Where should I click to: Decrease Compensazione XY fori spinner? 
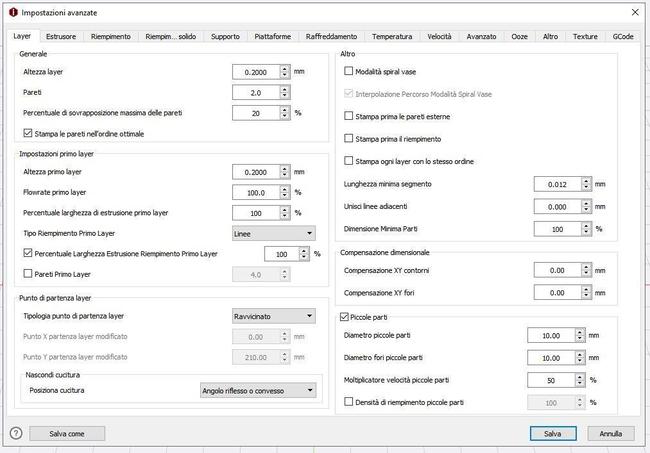pyautogui.click(x=586, y=296)
